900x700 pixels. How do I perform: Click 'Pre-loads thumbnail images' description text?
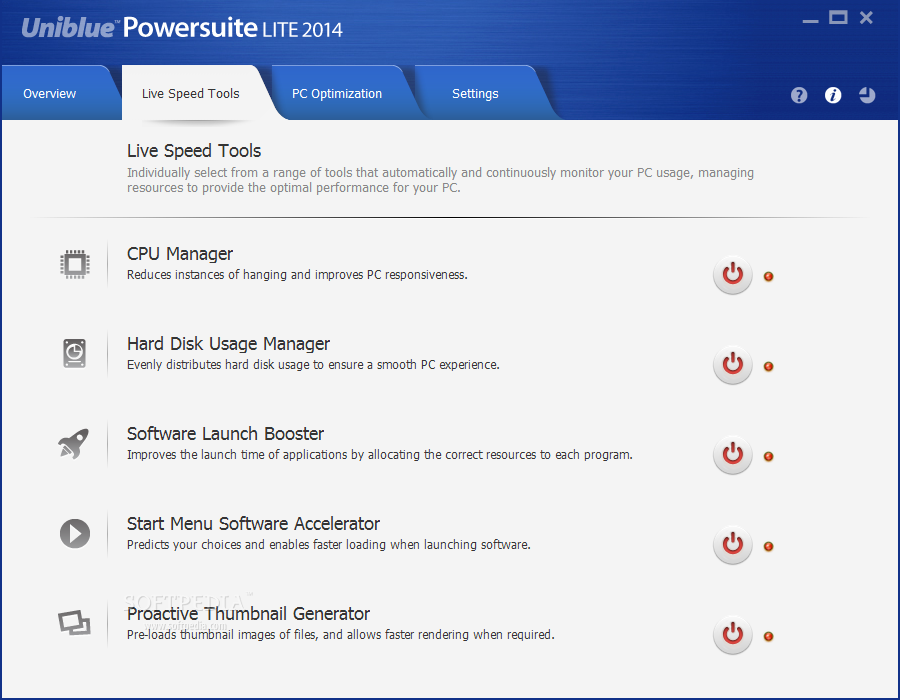(340, 635)
